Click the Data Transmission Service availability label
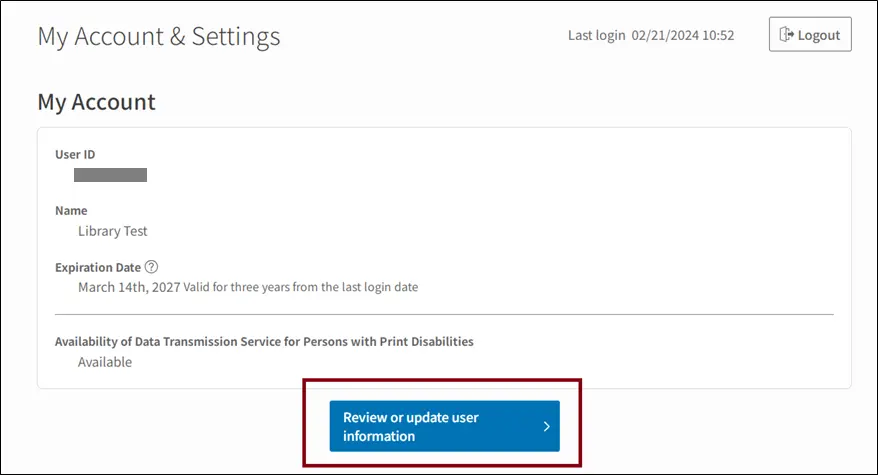878x475 pixels. [x=264, y=342]
